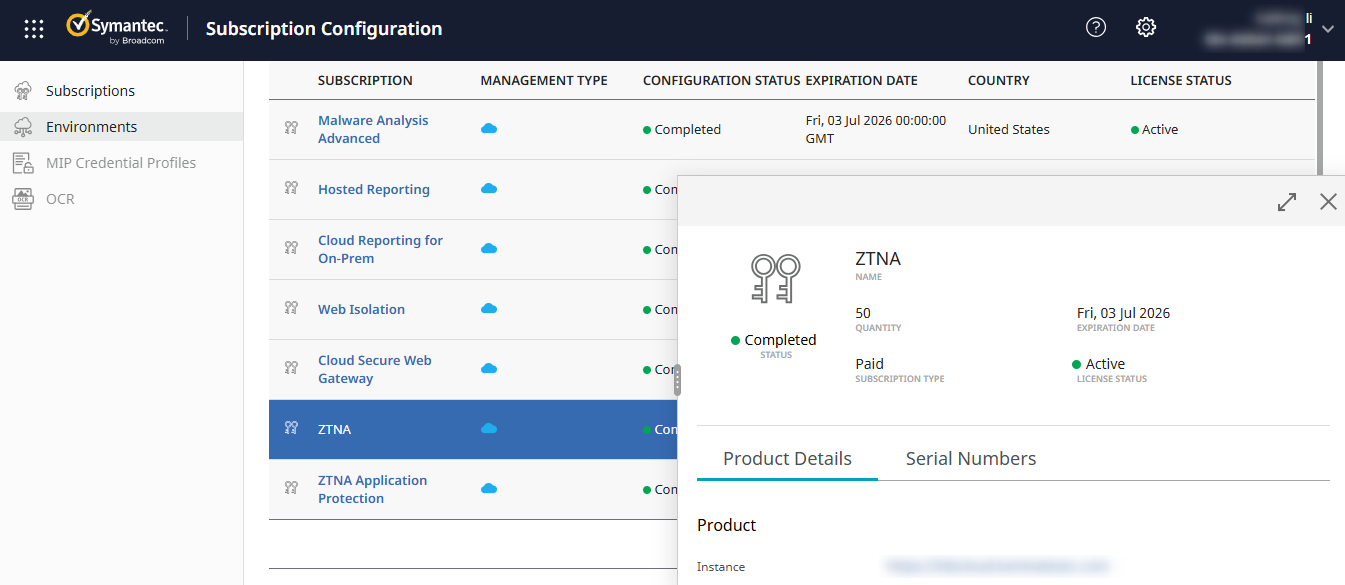Click expiration date Fri, 03 Jul 2026 00:00:00 GMT
The image size is (1345, 585).
pyautogui.click(x=875, y=129)
